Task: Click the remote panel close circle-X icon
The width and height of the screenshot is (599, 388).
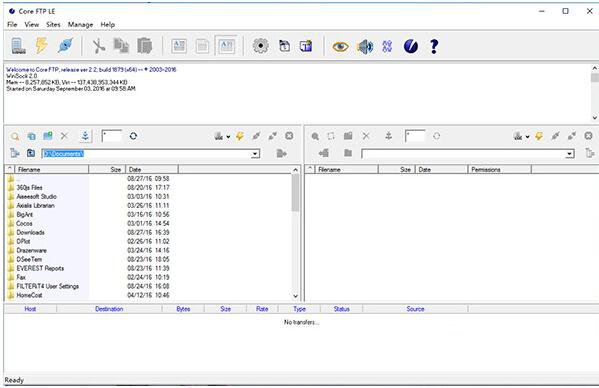Action: pos(588,136)
